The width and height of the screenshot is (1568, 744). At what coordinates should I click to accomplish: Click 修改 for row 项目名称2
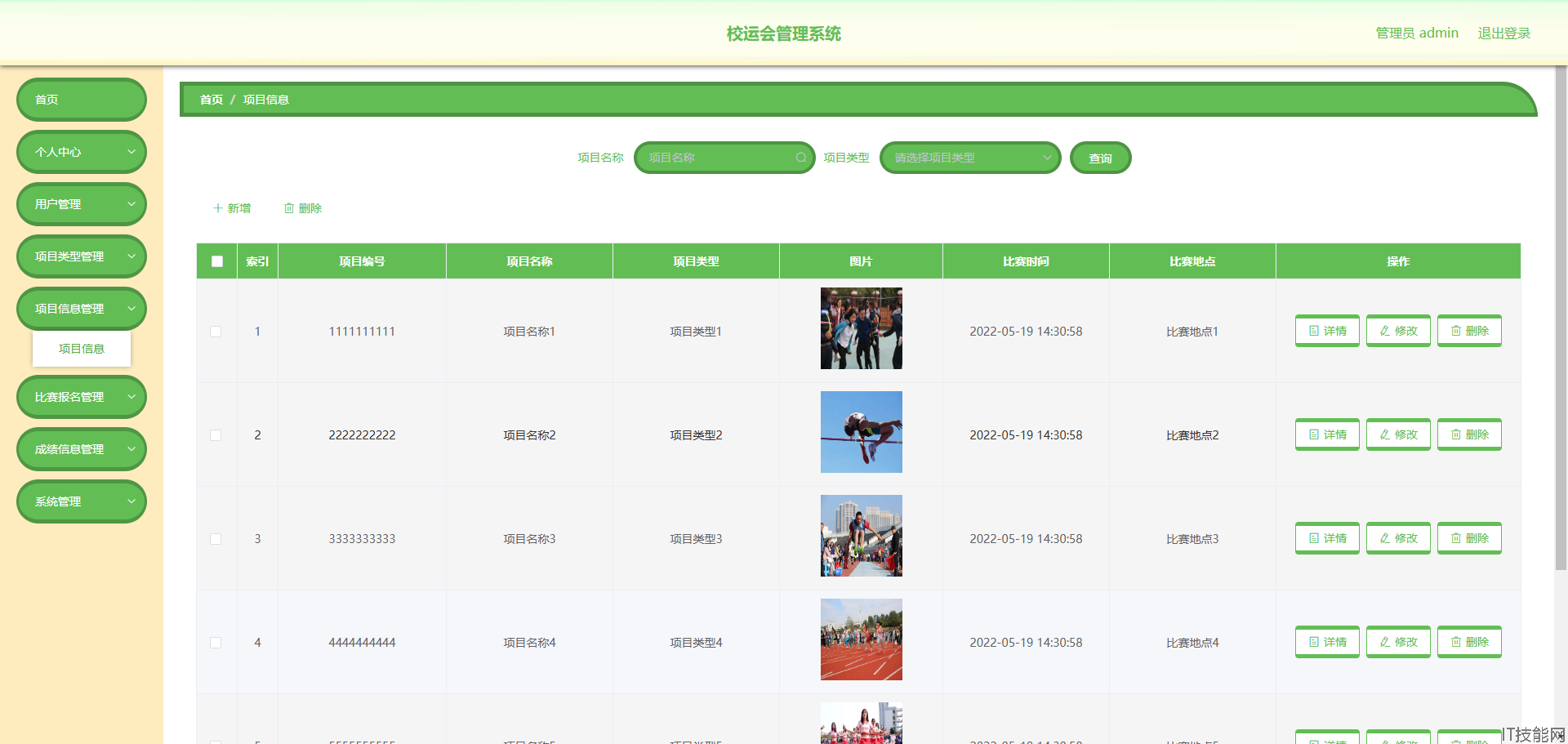1398,434
